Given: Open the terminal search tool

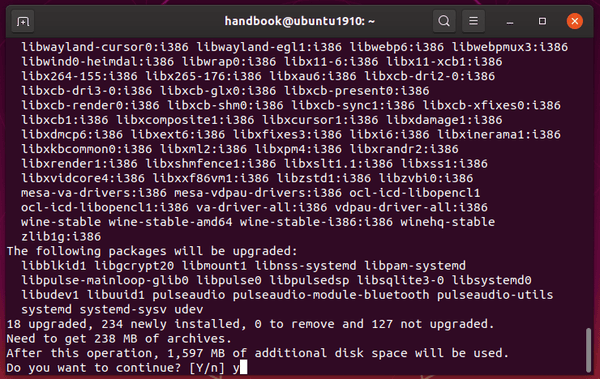Looking at the screenshot, I should (444, 21).
